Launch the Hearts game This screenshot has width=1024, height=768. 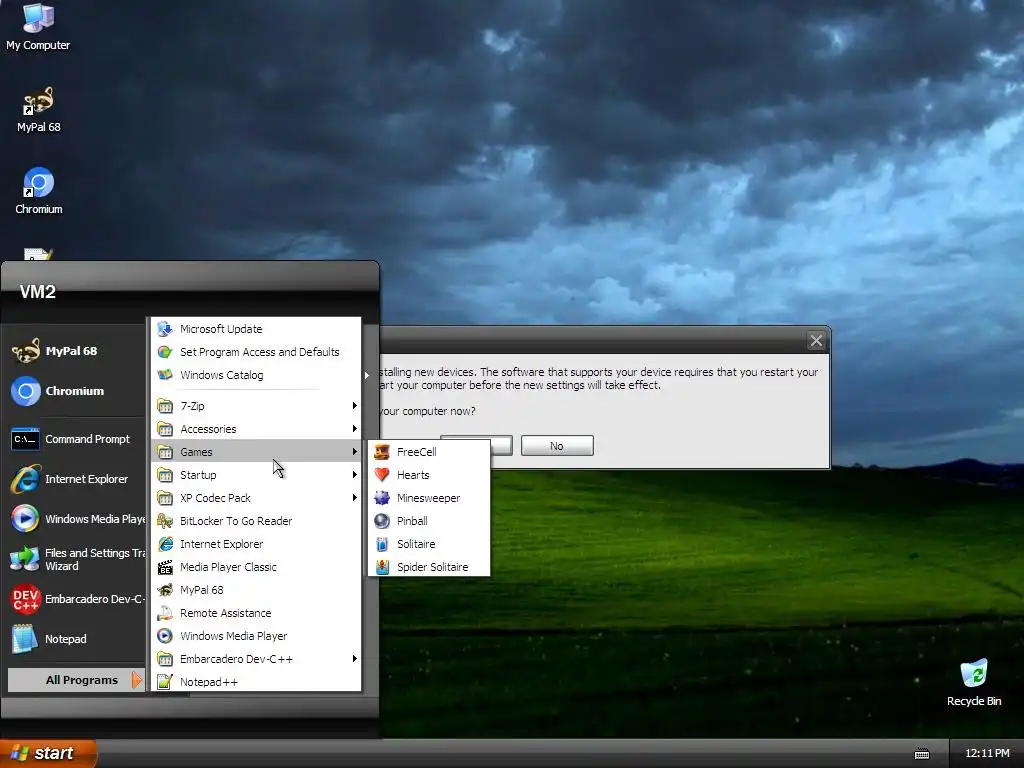(x=429, y=475)
